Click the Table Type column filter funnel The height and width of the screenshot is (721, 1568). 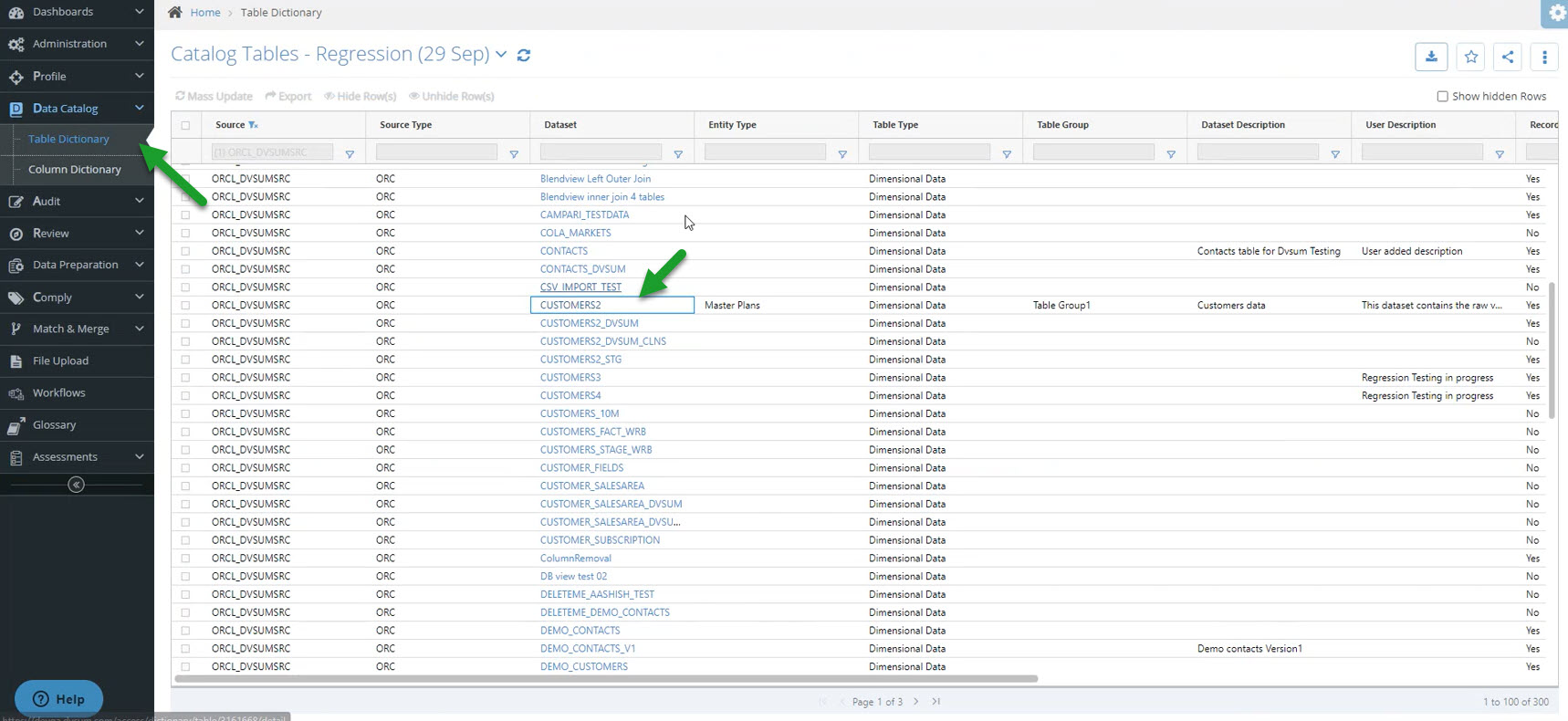coord(1007,154)
